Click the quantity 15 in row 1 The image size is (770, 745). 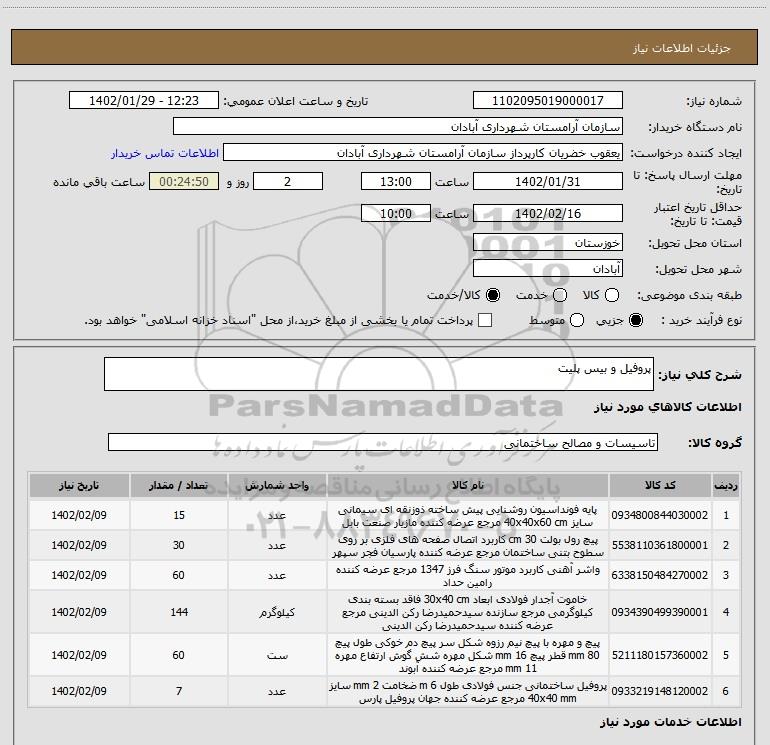(179, 515)
